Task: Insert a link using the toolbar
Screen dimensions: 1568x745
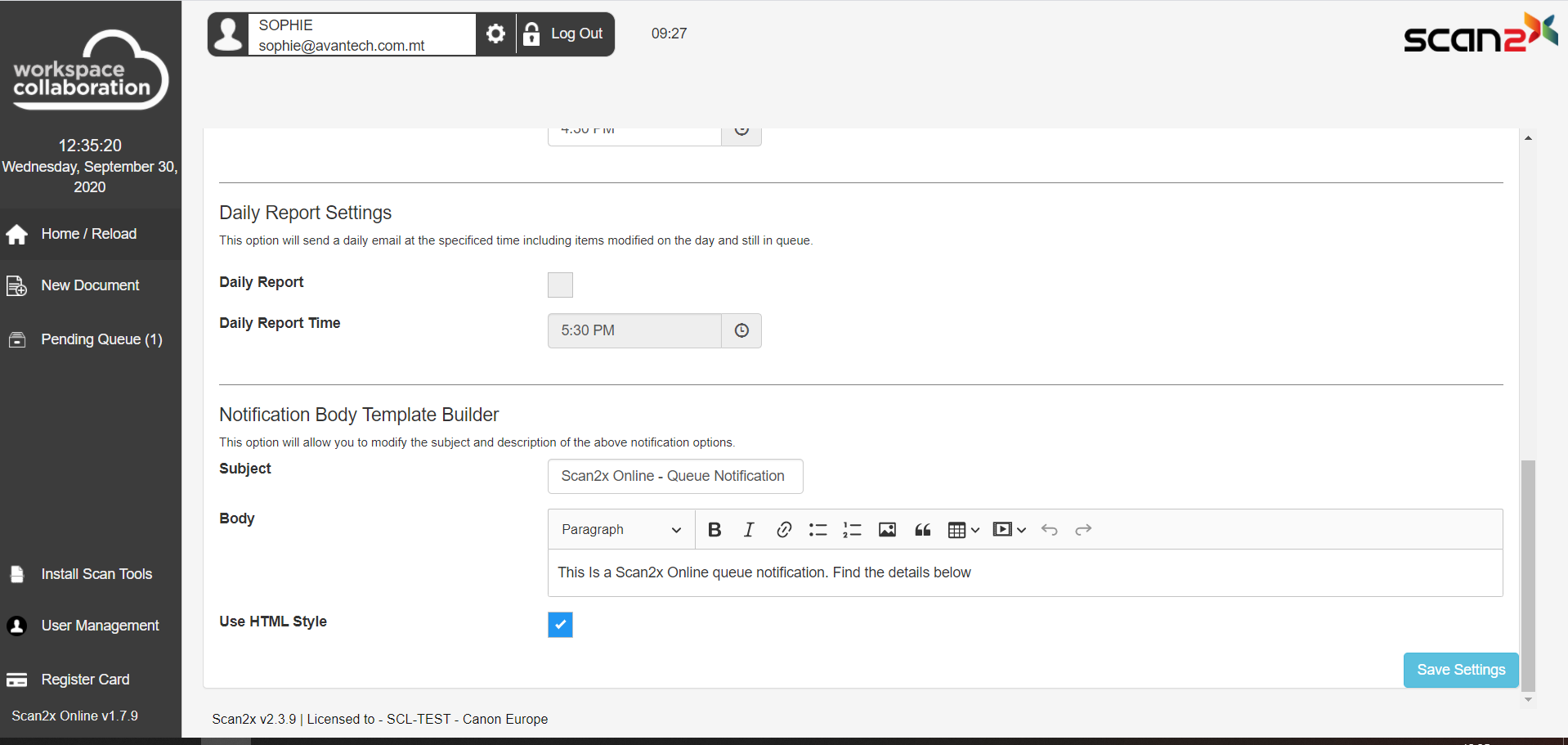Action: [783, 530]
